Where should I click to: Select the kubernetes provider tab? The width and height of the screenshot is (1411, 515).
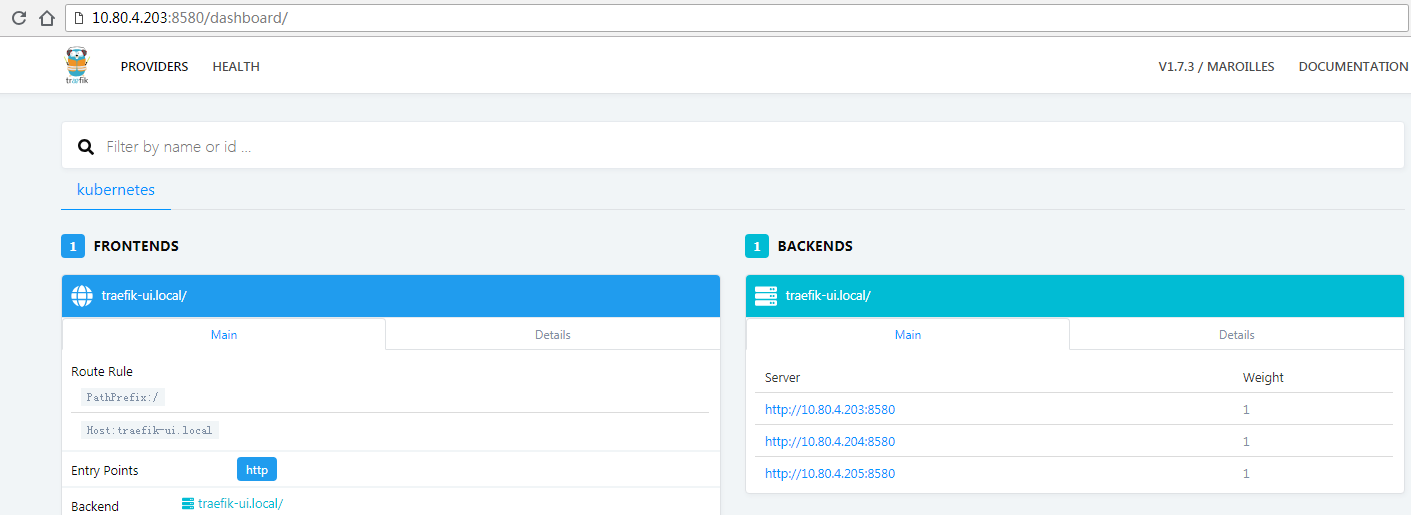[x=116, y=189]
